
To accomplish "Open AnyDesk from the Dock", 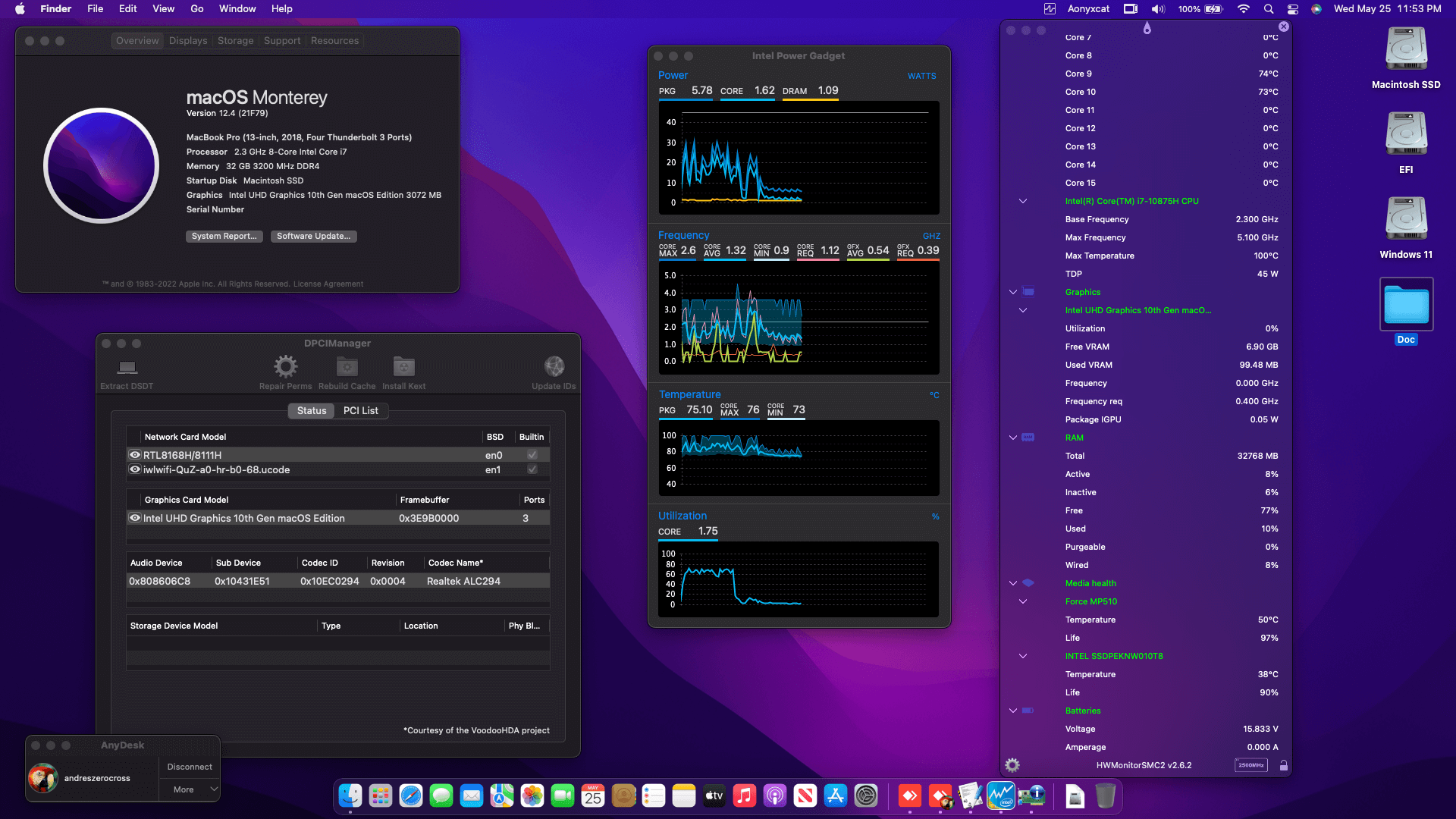I will tap(910, 795).
